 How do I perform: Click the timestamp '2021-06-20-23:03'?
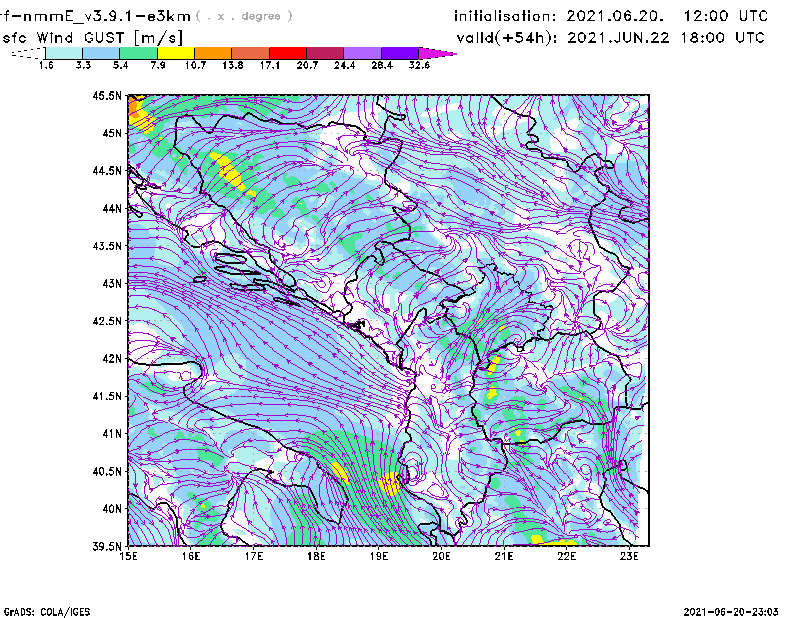coord(731,612)
